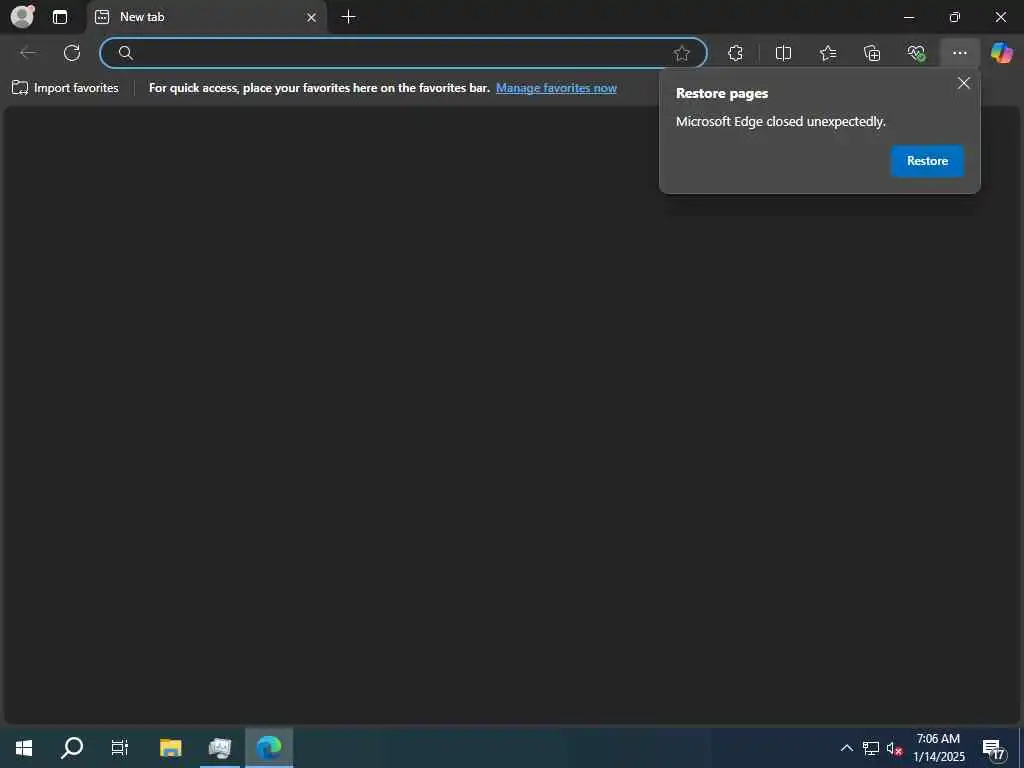Image resolution: width=1024 pixels, height=768 pixels.
Task: Open the tab actions menu icon
Action: [x=60, y=17]
